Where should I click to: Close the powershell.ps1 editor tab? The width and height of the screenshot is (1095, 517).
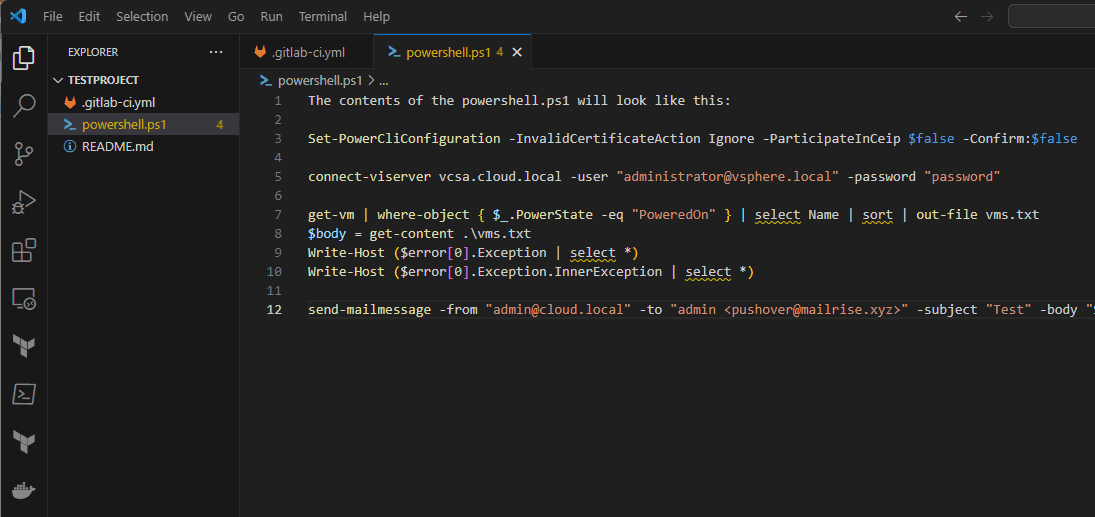[x=517, y=52]
